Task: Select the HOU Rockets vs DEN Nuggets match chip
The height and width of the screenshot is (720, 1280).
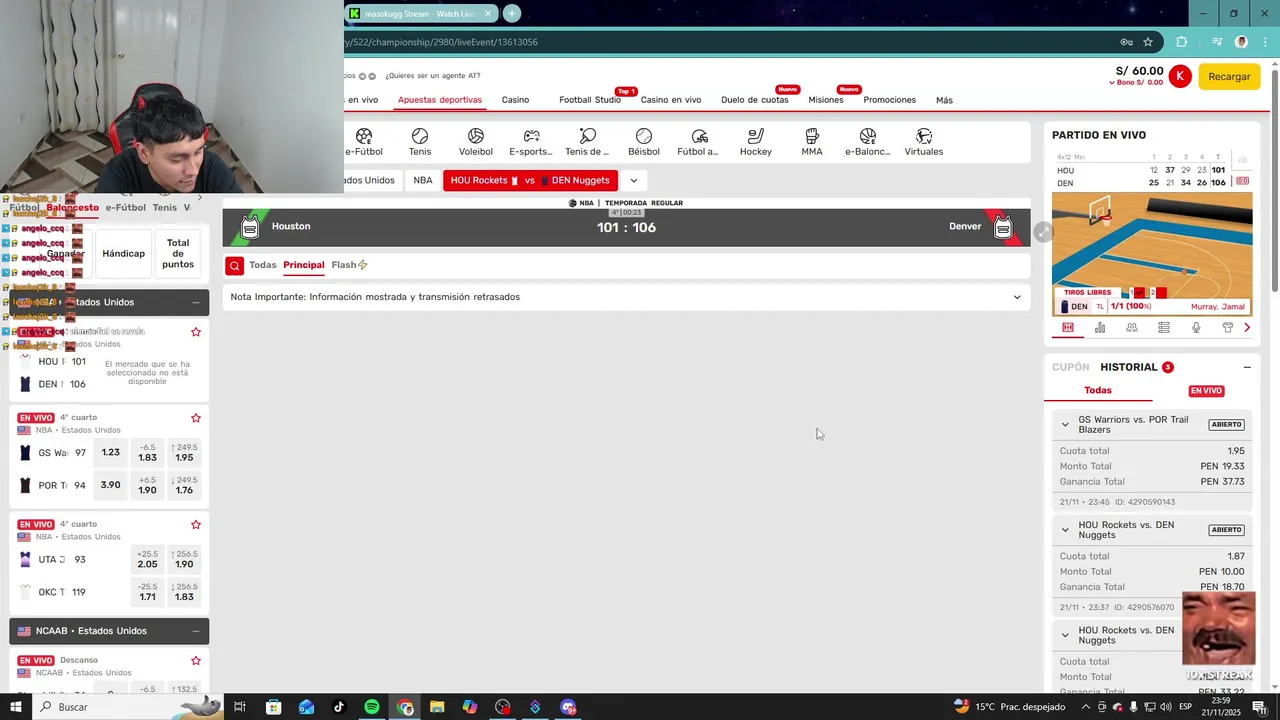Action: coord(530,180)
